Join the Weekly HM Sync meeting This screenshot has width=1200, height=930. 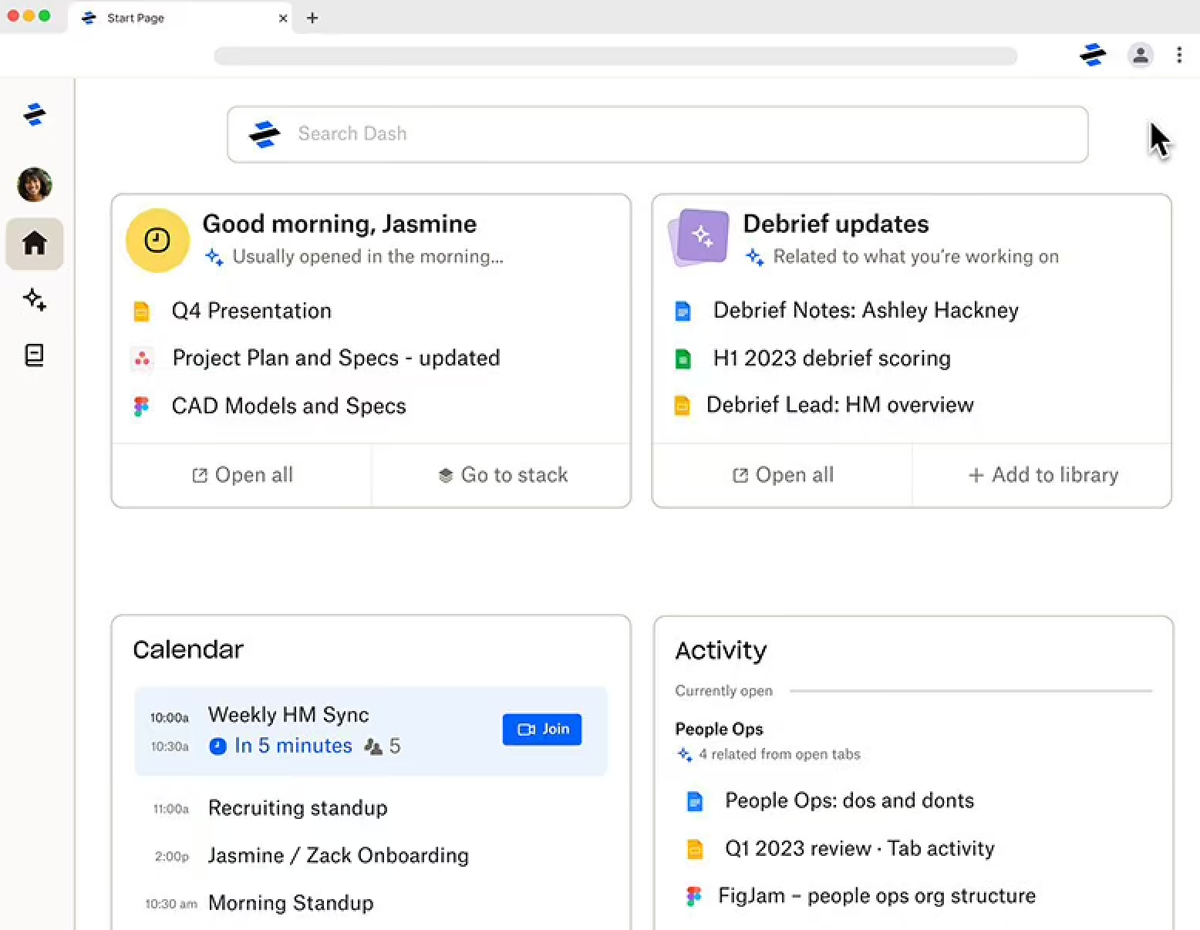542,729
